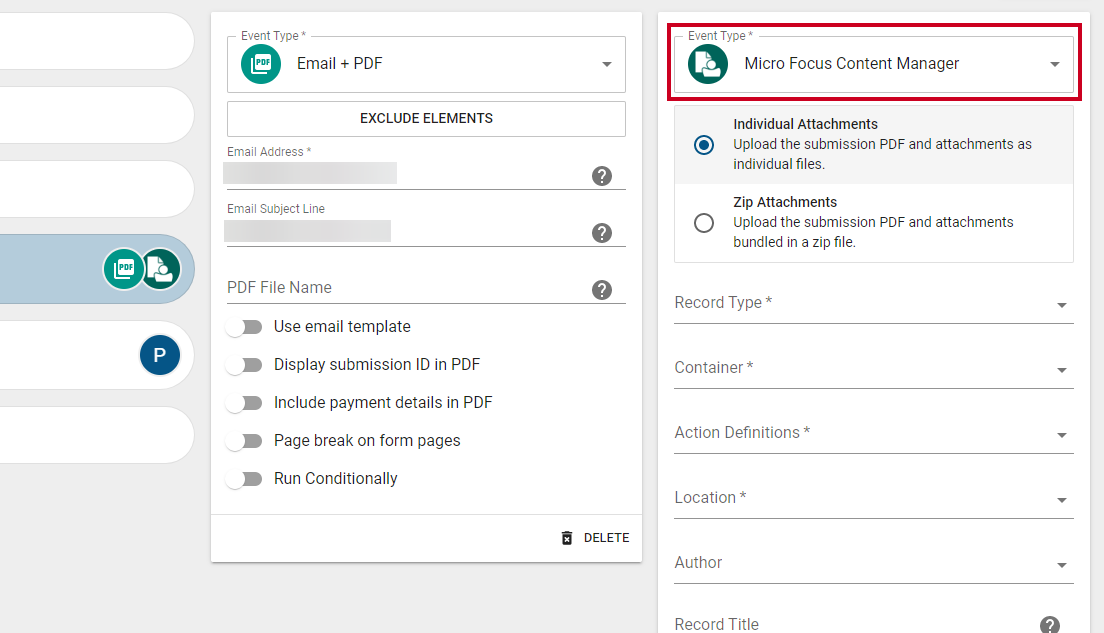Expand the Author dropdown
1104x633 pixels.
coord(874,563)
